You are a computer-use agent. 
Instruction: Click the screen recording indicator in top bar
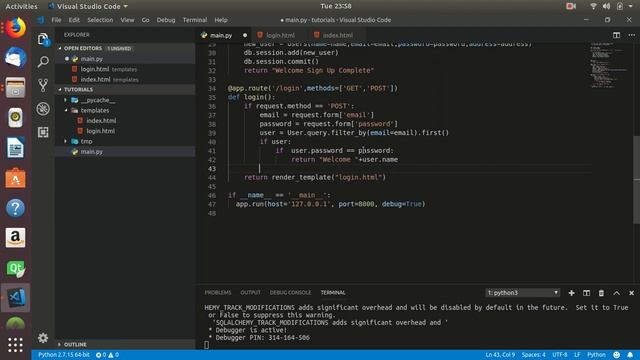[571, 6]
